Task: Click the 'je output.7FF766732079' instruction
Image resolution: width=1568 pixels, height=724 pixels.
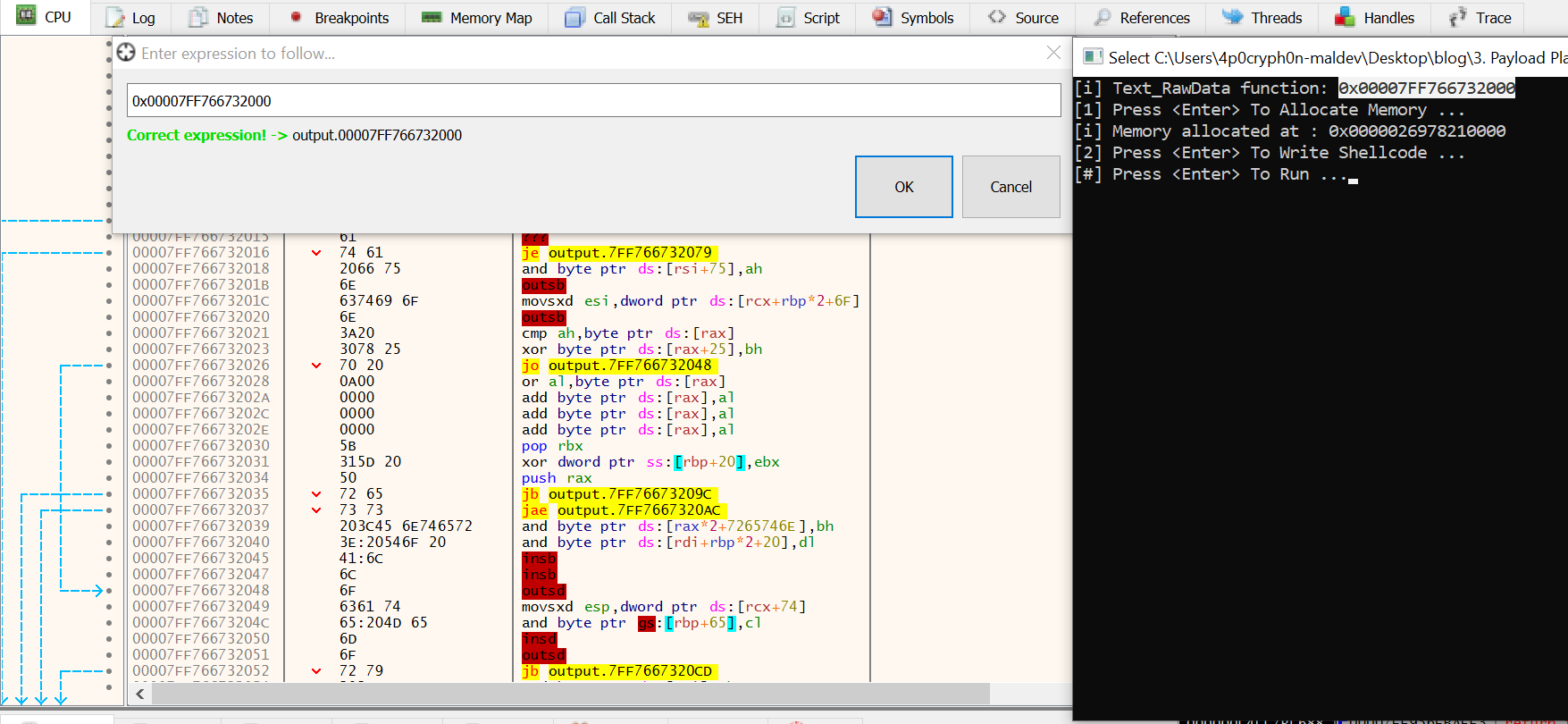Action: coord(619,253)
